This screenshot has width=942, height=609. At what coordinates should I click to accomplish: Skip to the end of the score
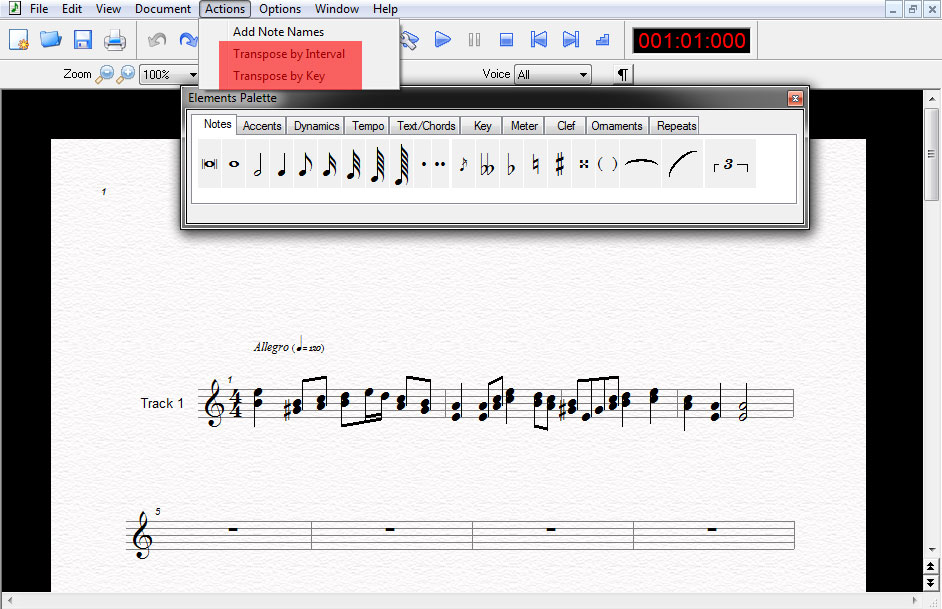click(x=571, y=40)
